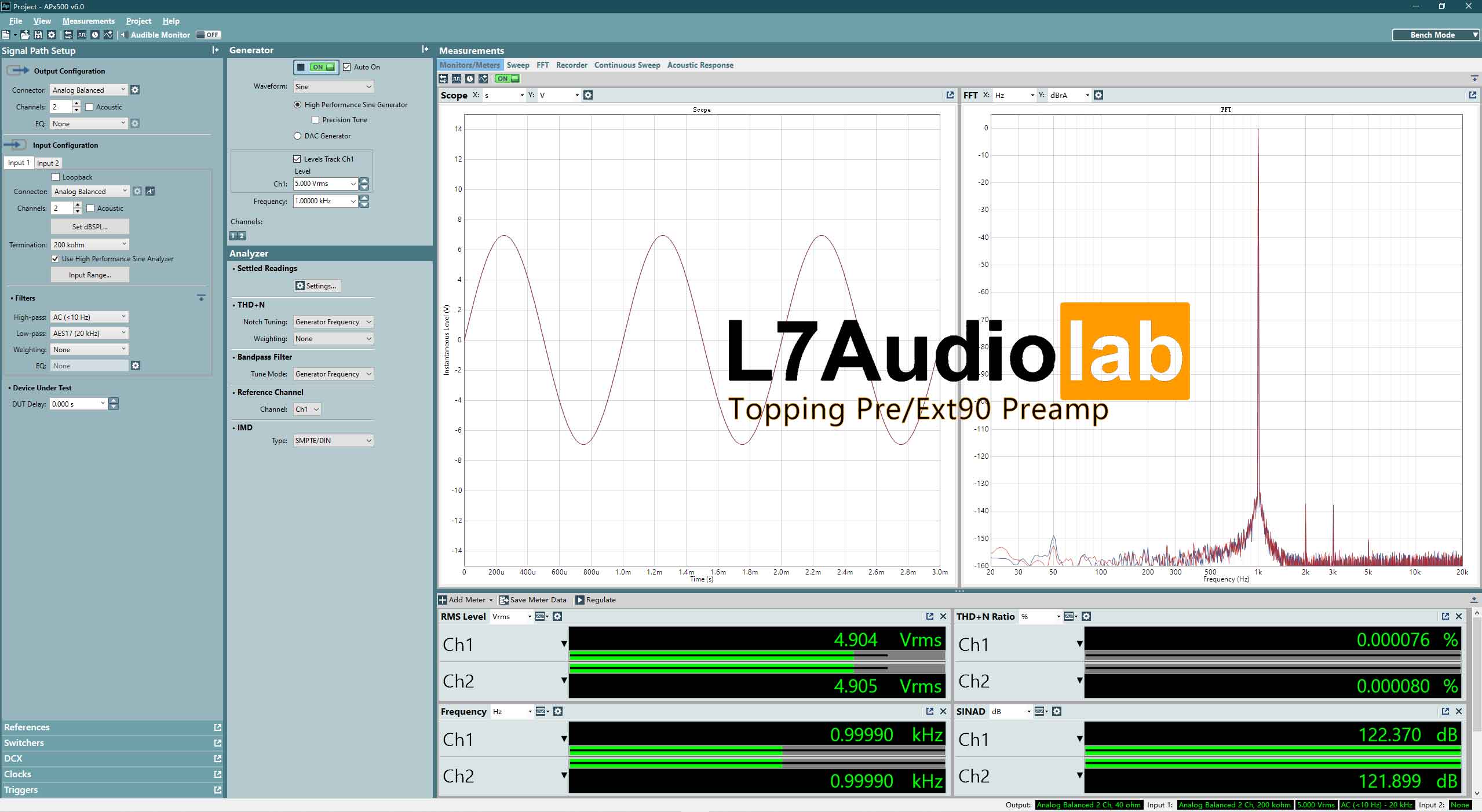Screen dimensions: 1482x812
Task: Click square-wave icon in Monitors toolbar
Action: click(457, 79)
